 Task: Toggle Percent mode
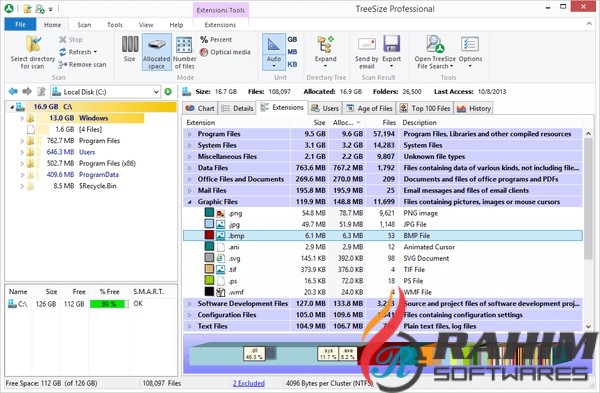point(216,39)
